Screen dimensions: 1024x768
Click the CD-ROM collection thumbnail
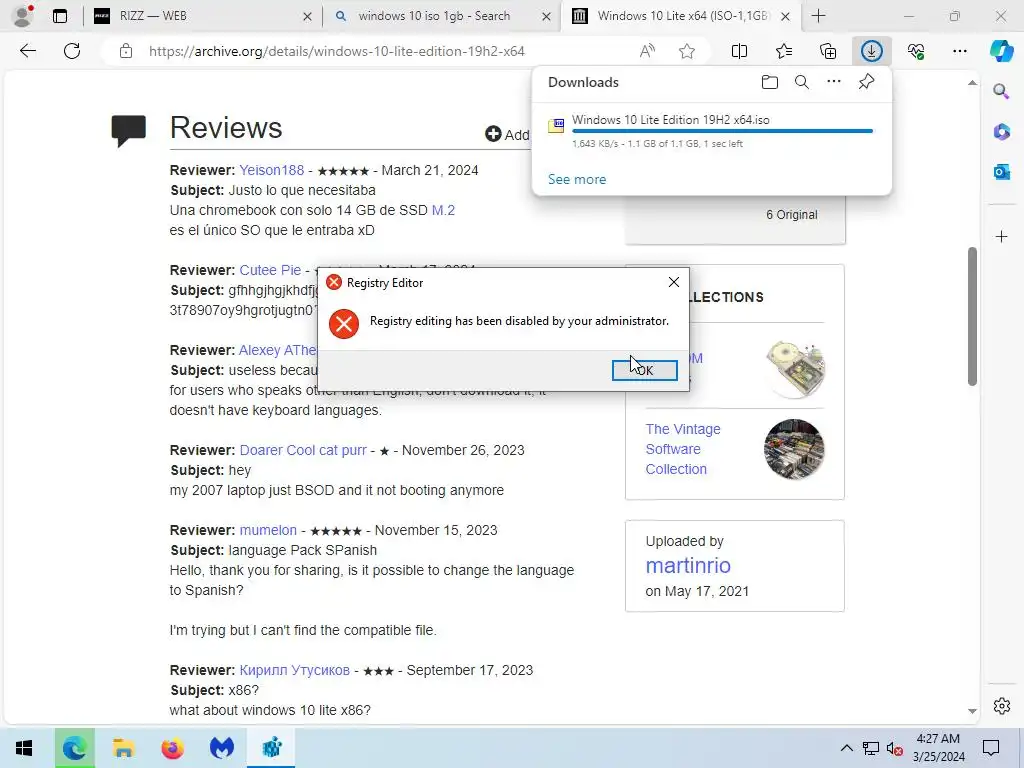[794, 369]
